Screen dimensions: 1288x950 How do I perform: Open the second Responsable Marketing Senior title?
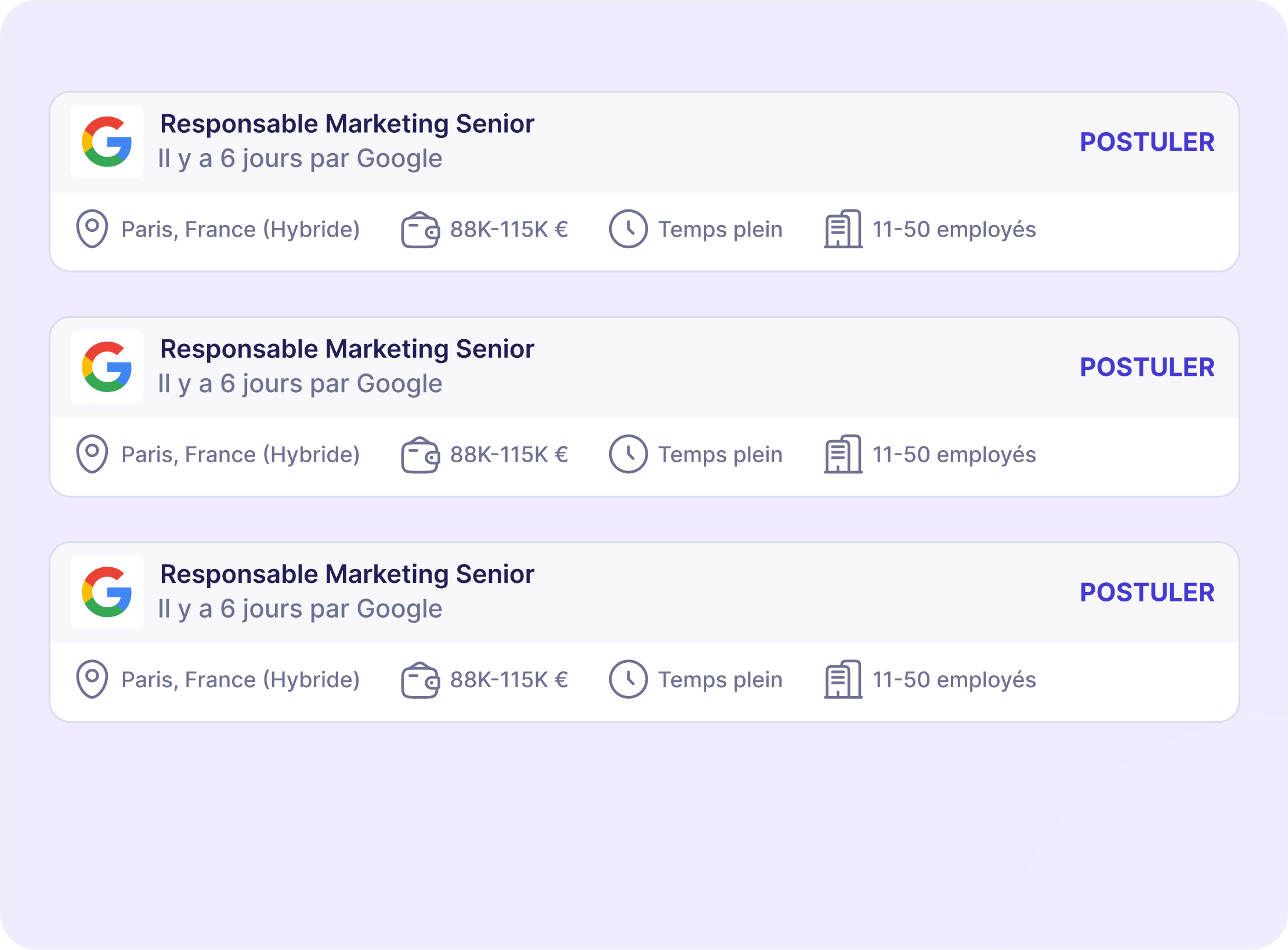[347, 349]
